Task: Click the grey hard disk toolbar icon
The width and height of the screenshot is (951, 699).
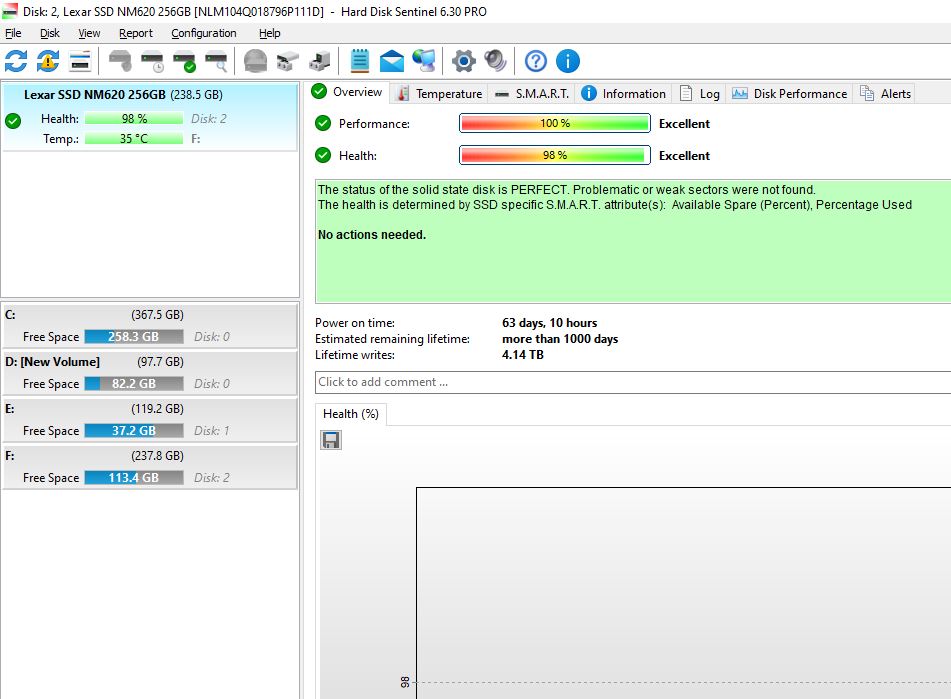Action: pos(120,61)
